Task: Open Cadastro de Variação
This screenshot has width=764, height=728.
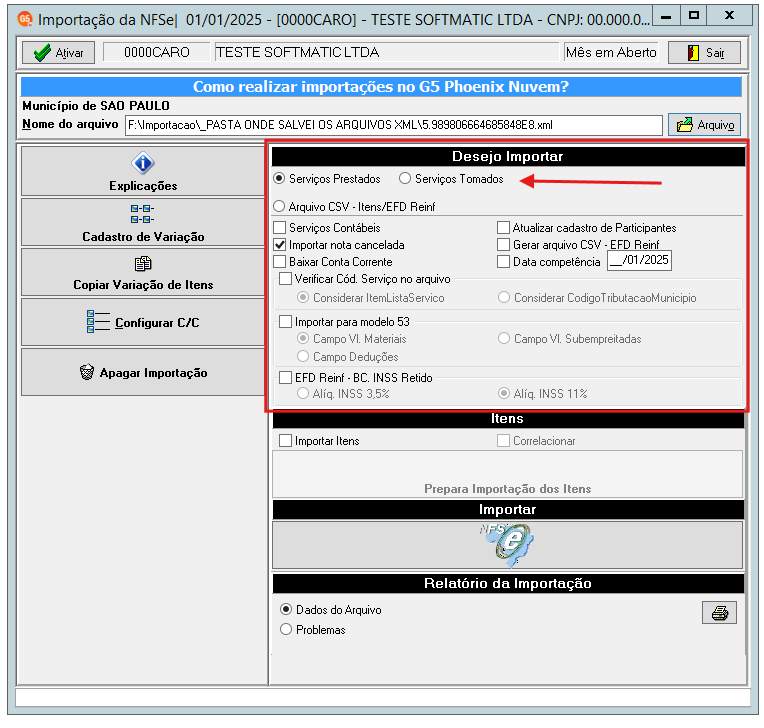Action: [x=143, y=222]
